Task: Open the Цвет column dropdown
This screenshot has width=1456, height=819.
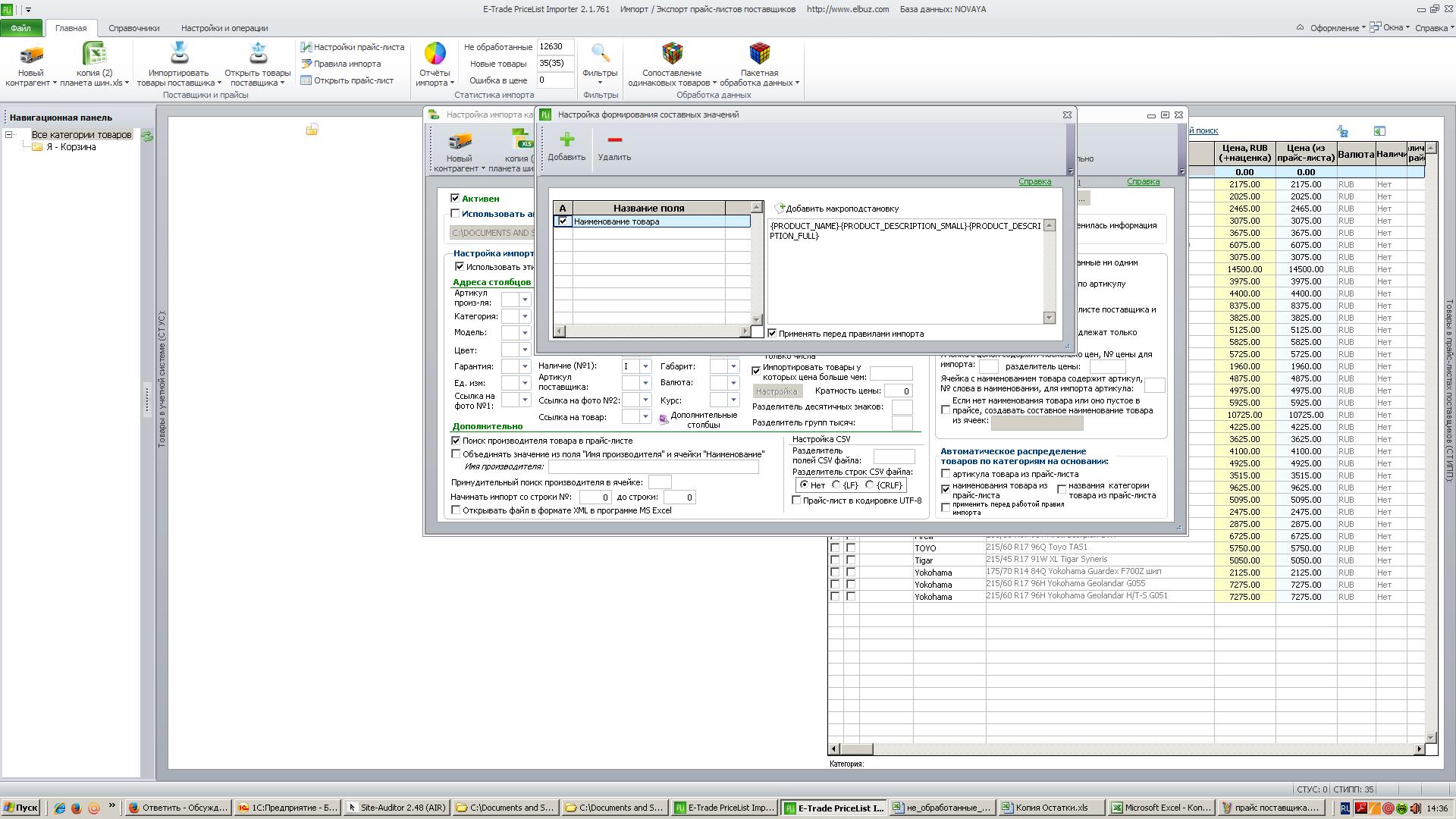Action: 524,350
